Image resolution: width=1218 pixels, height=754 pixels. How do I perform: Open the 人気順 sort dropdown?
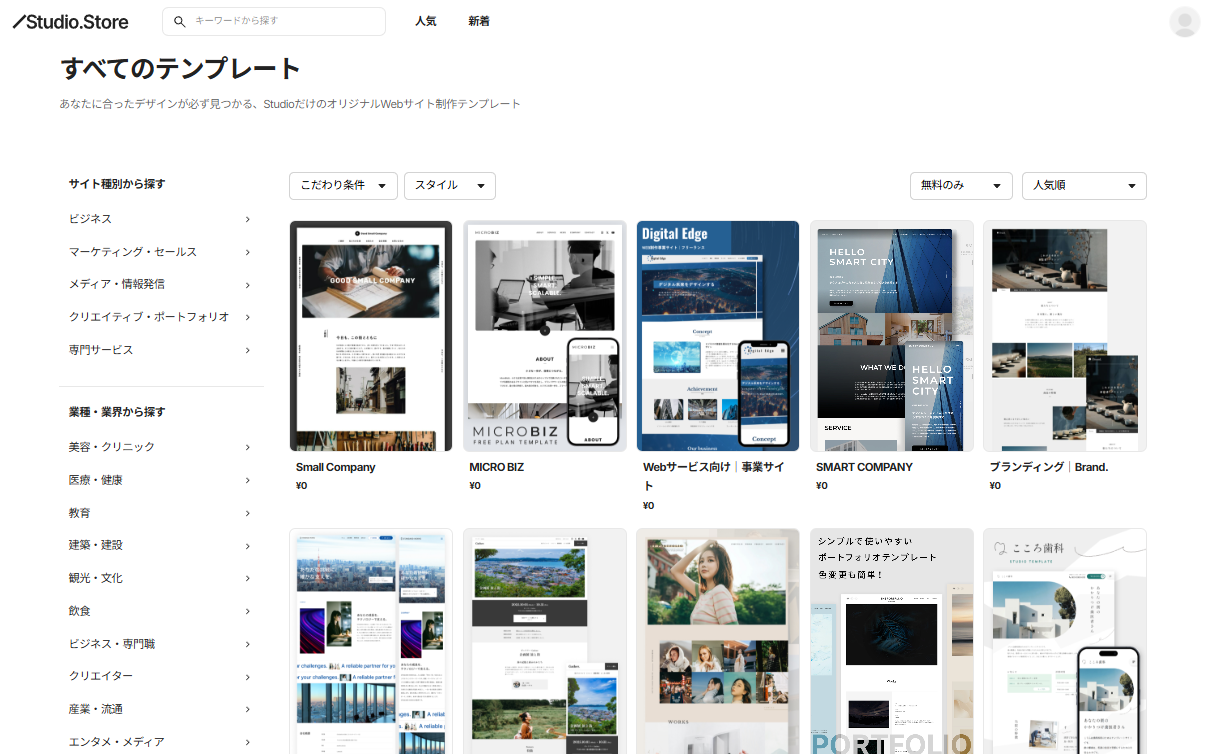pos(1084,186)
